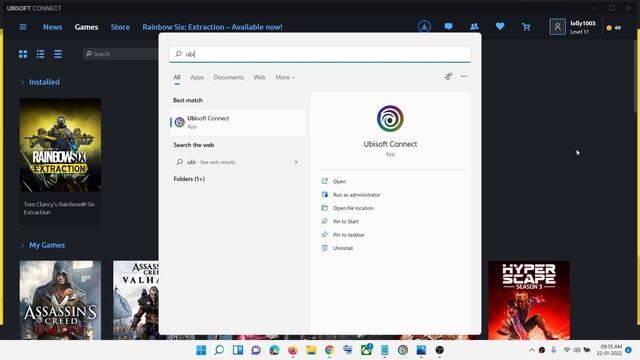Screen dimensions: 640x360
Task: Expand the More filter dropdown
Action: (285, 77)
